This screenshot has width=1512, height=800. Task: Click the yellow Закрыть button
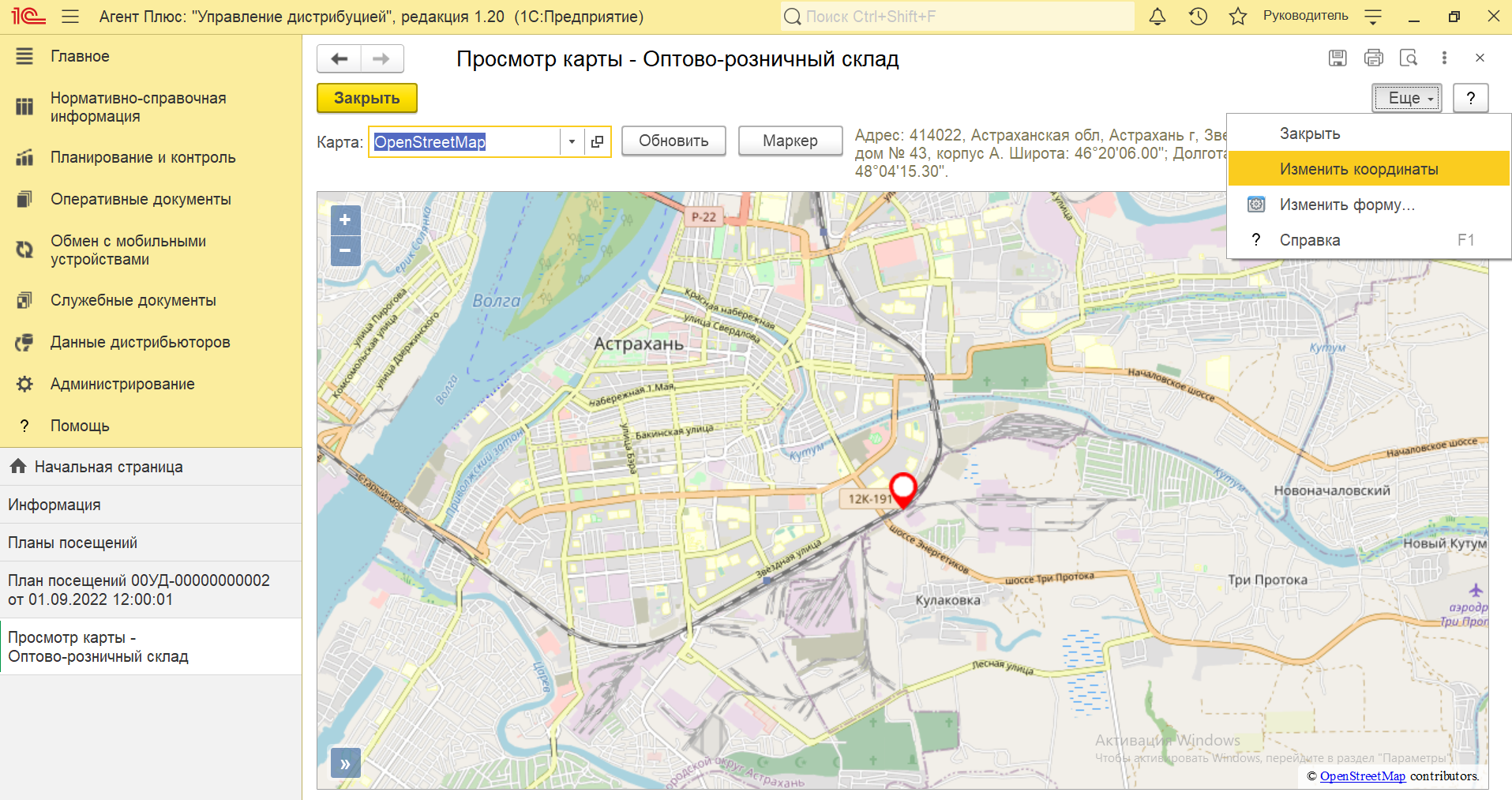click(367, 98)
